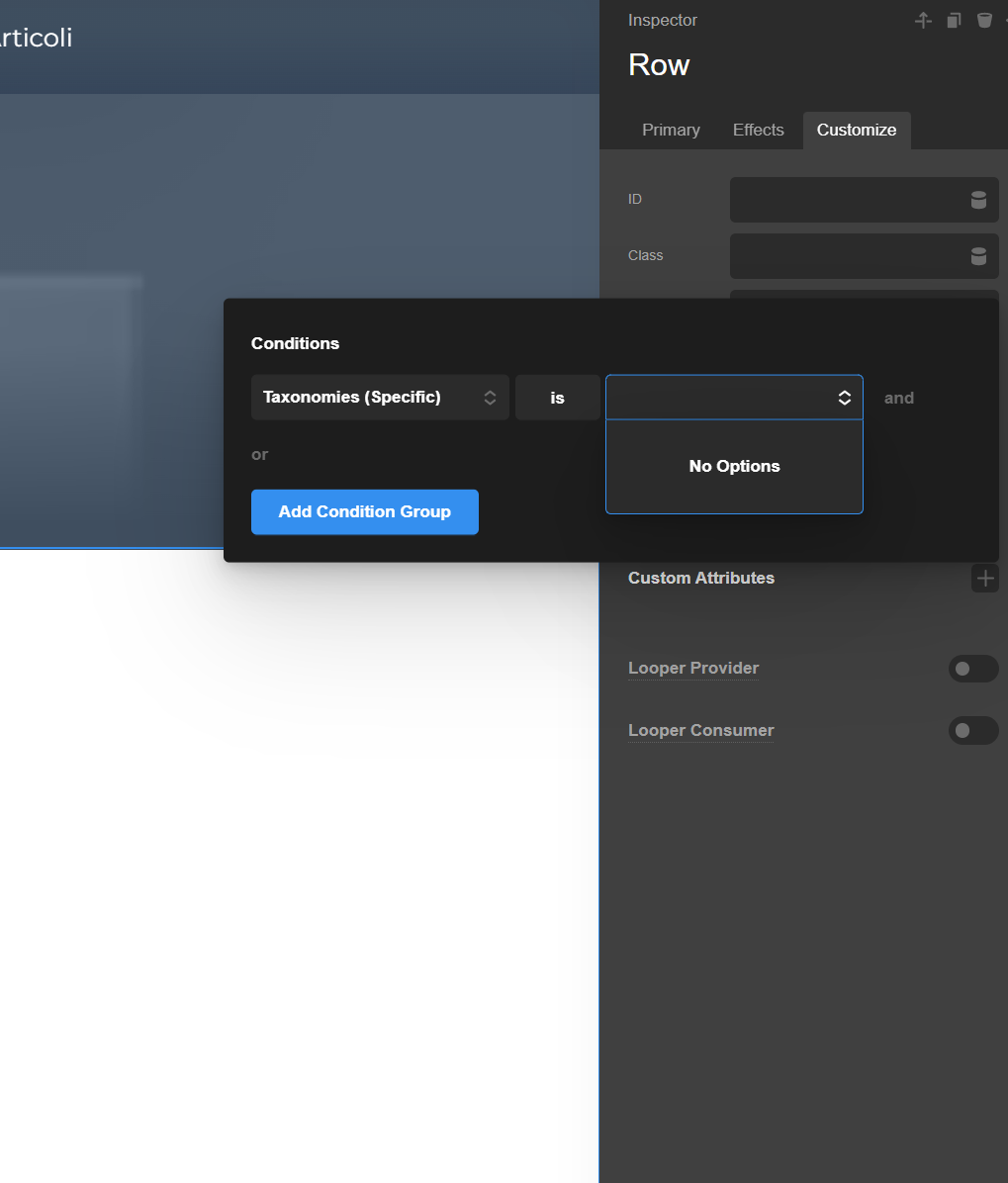Click inside the ID input field
This screenshot has width=1008, height=1183.
[x=846, y=200]
